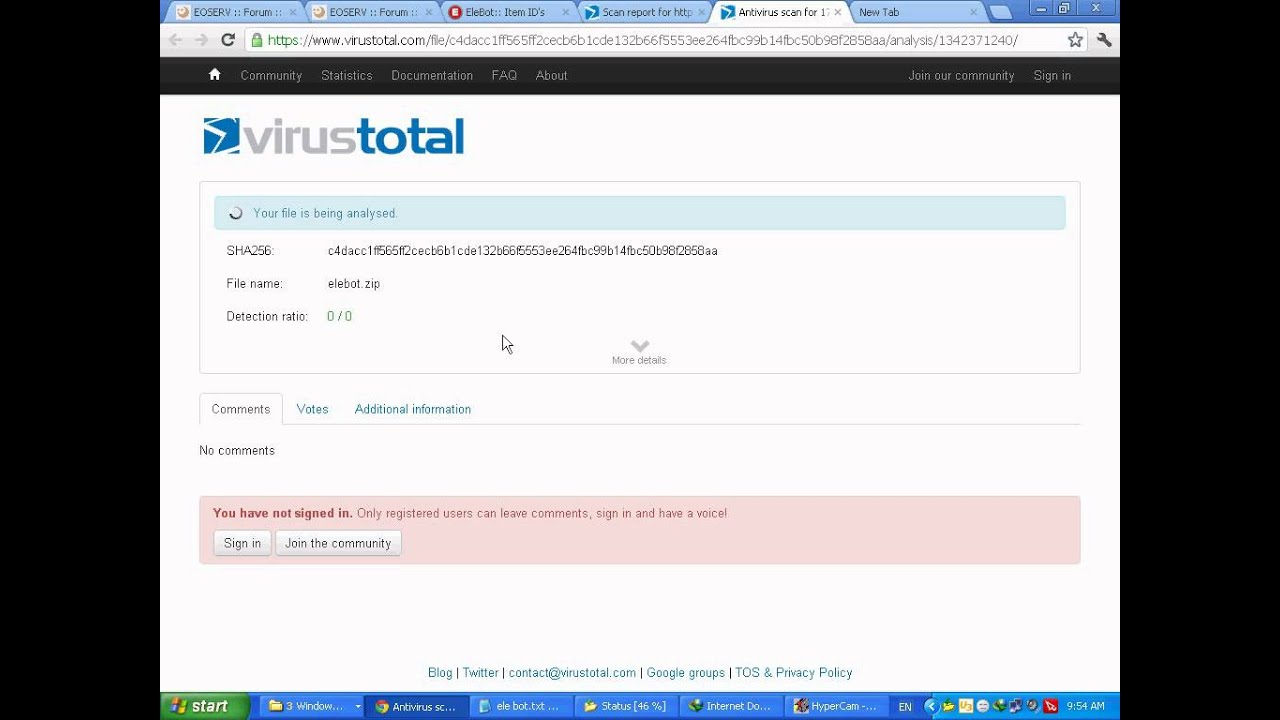Expand More details of the scan
The width and height of the screenshot is (1280, 720).
tap(639, 351)
